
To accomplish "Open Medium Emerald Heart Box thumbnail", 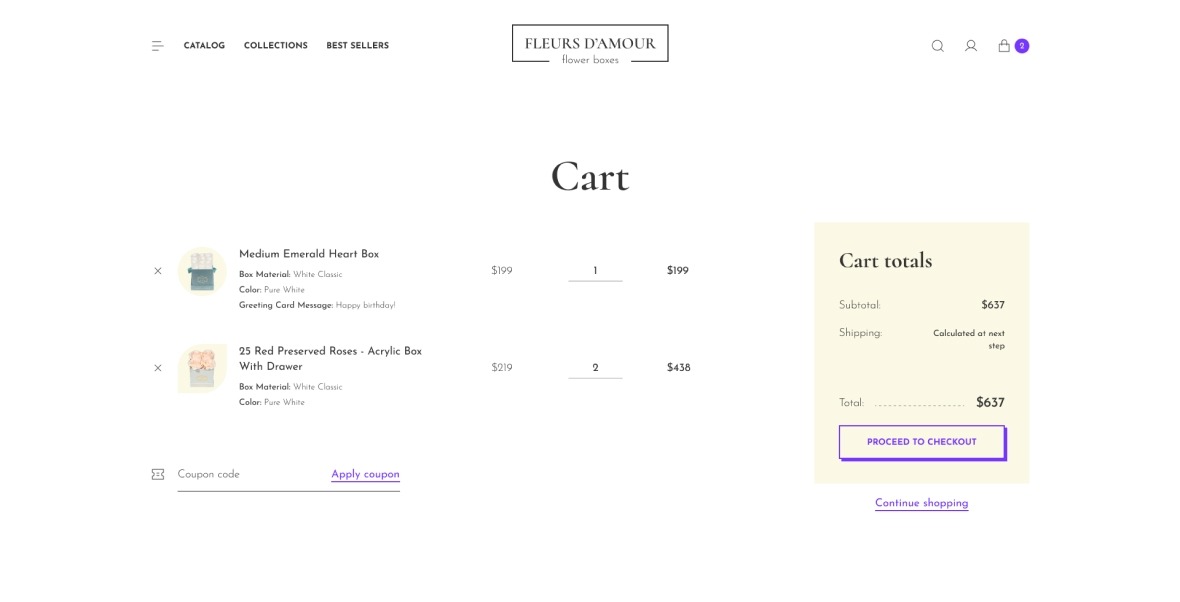I will [x=202, y=271].
